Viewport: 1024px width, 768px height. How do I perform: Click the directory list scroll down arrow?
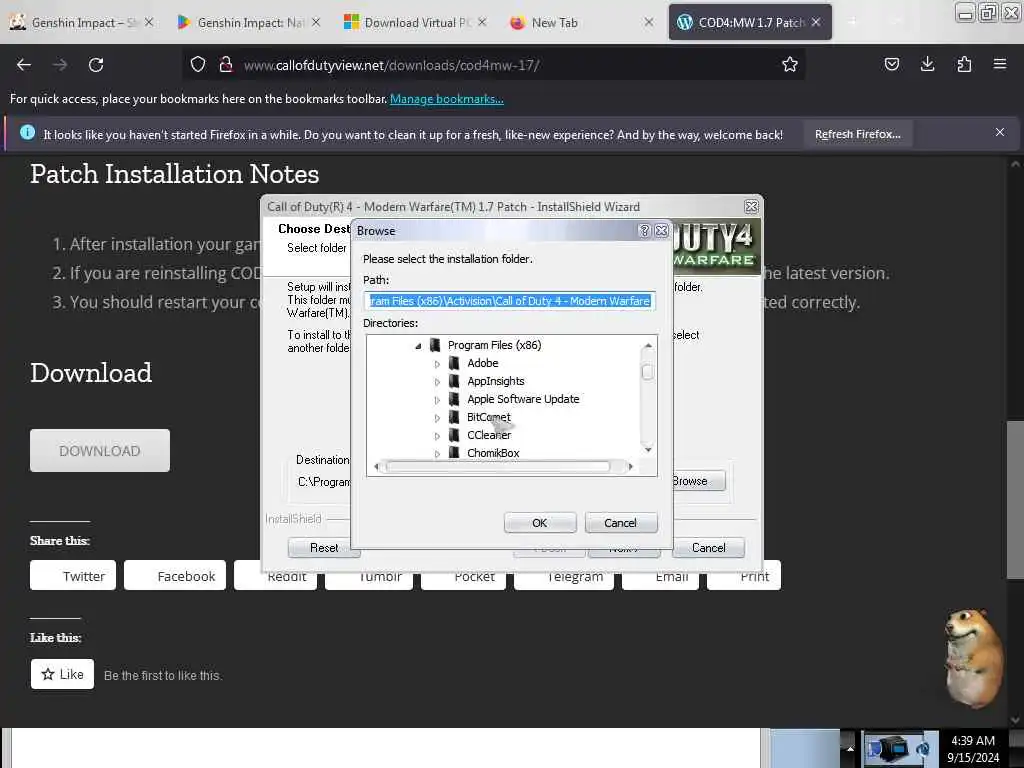[x=648, y=450]
